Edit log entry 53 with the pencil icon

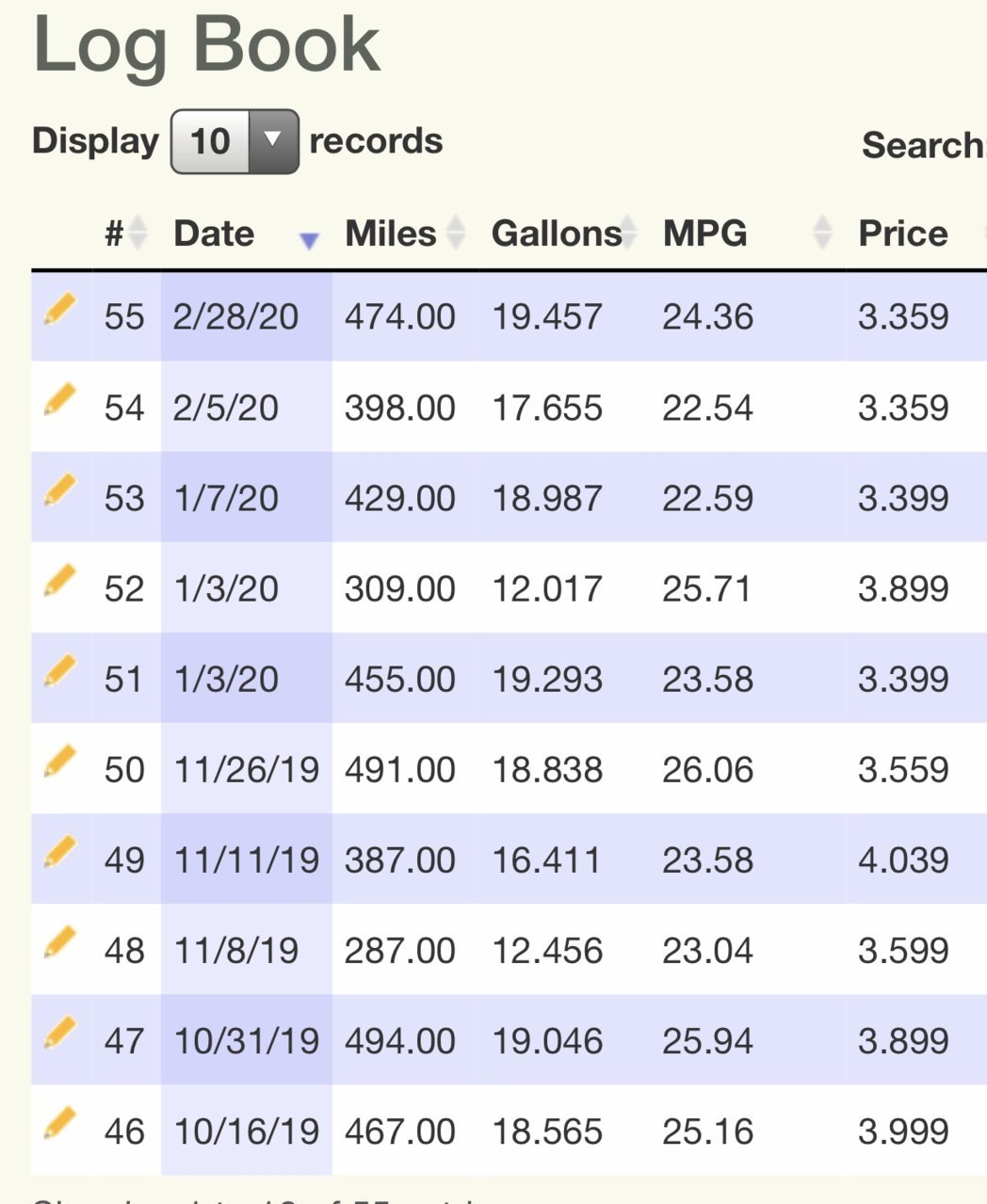(x=59, y=490)
